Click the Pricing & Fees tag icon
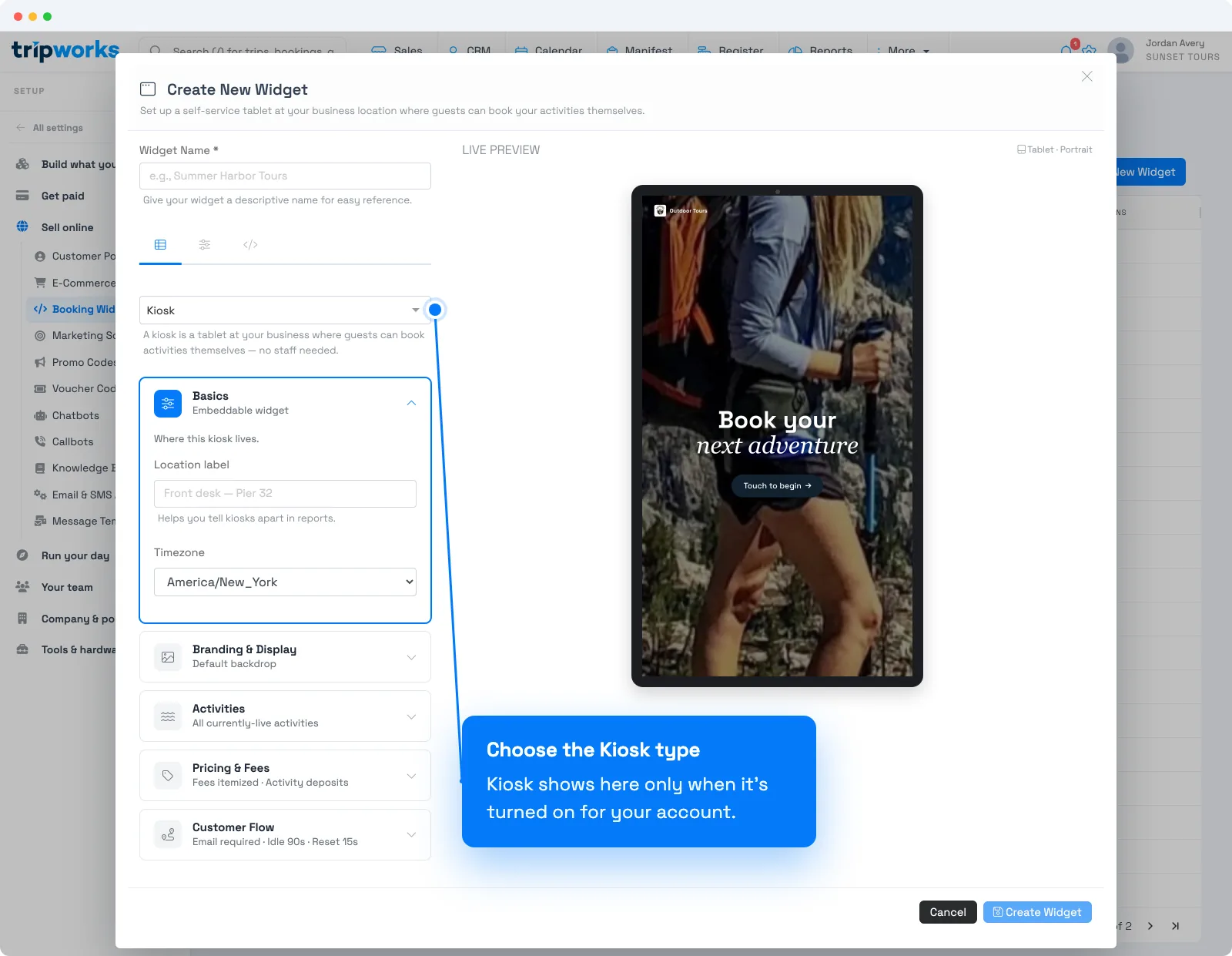The image size is (1232, 956). (168, 776)
